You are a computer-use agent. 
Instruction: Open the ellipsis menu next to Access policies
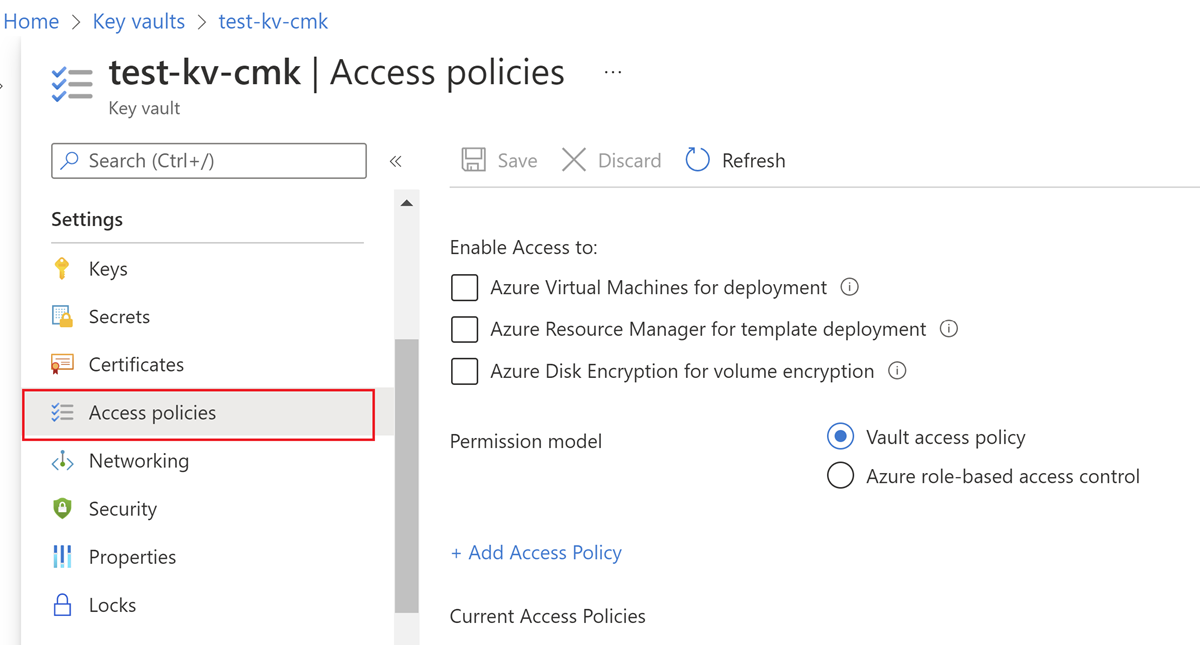[x=612, y=72]
